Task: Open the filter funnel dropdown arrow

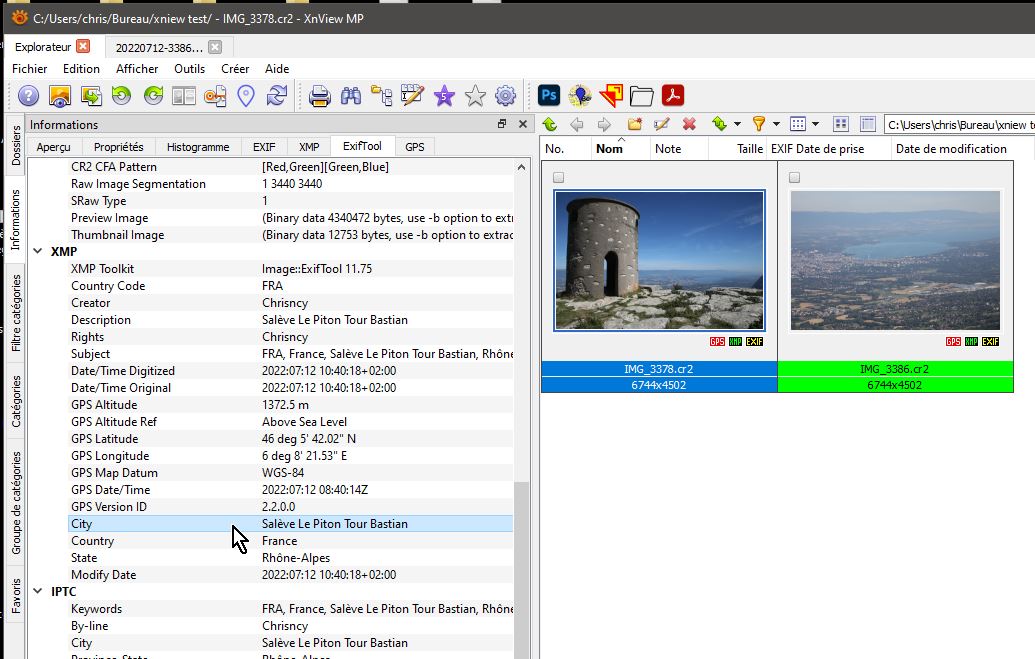Action: [x=776, y=125]
